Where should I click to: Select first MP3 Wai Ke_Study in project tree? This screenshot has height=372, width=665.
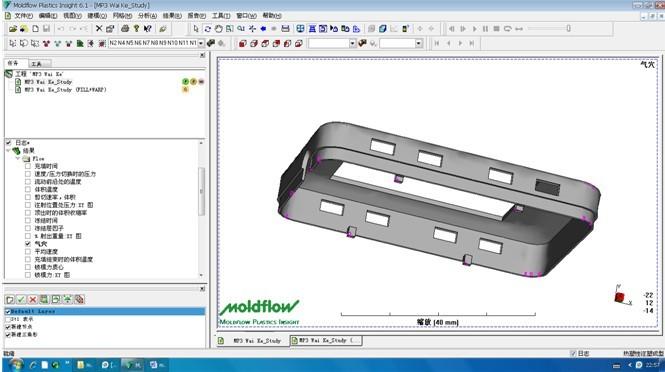[48, 82]
